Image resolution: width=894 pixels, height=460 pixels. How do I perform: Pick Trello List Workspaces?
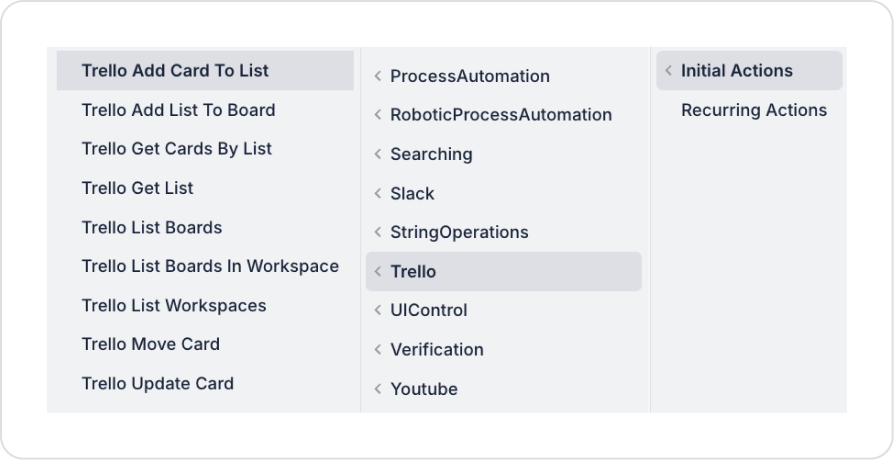174,306
